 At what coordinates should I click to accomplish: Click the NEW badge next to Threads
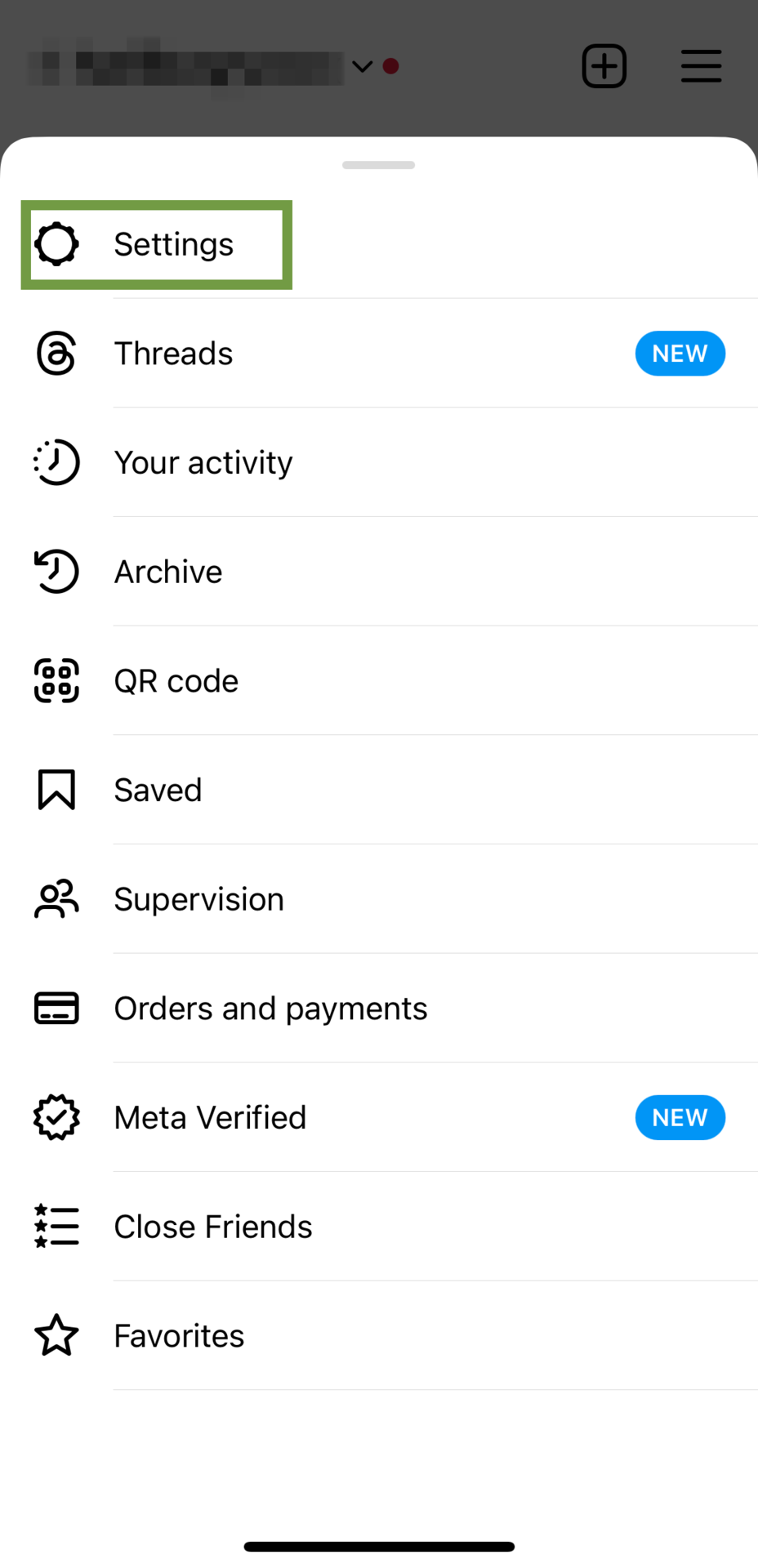[680, 354]
